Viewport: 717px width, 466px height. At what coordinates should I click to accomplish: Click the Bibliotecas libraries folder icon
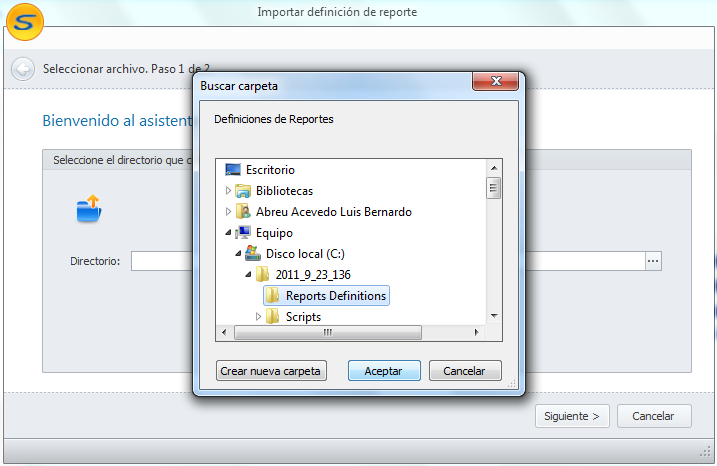[x=242, y=191]
